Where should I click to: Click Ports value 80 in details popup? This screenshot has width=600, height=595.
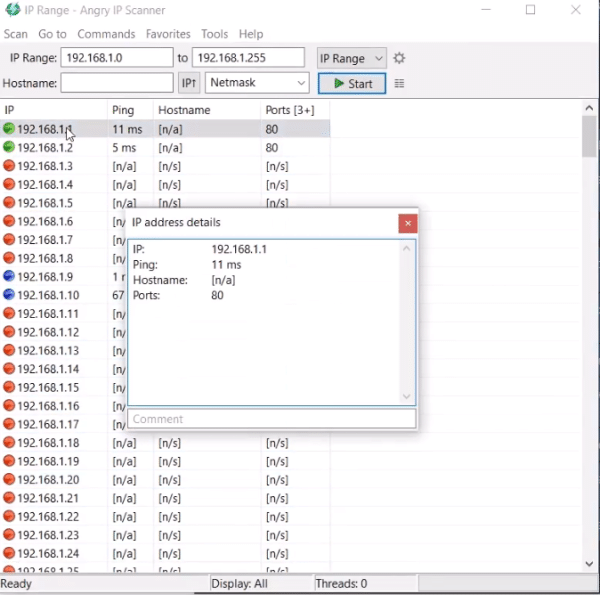tap(217, 295)
